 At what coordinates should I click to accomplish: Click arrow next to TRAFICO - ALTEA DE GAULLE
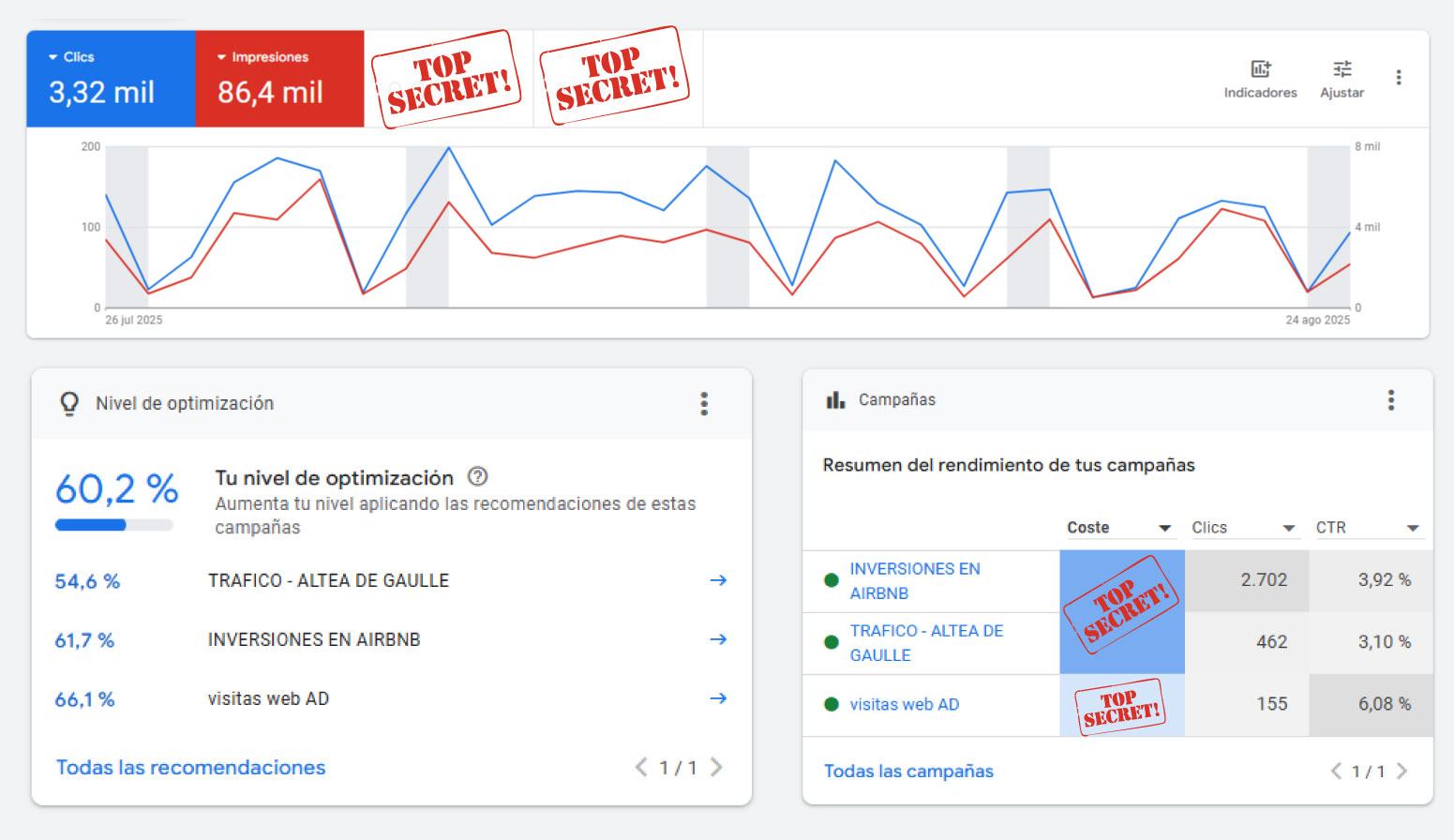[x=718, y=580]
